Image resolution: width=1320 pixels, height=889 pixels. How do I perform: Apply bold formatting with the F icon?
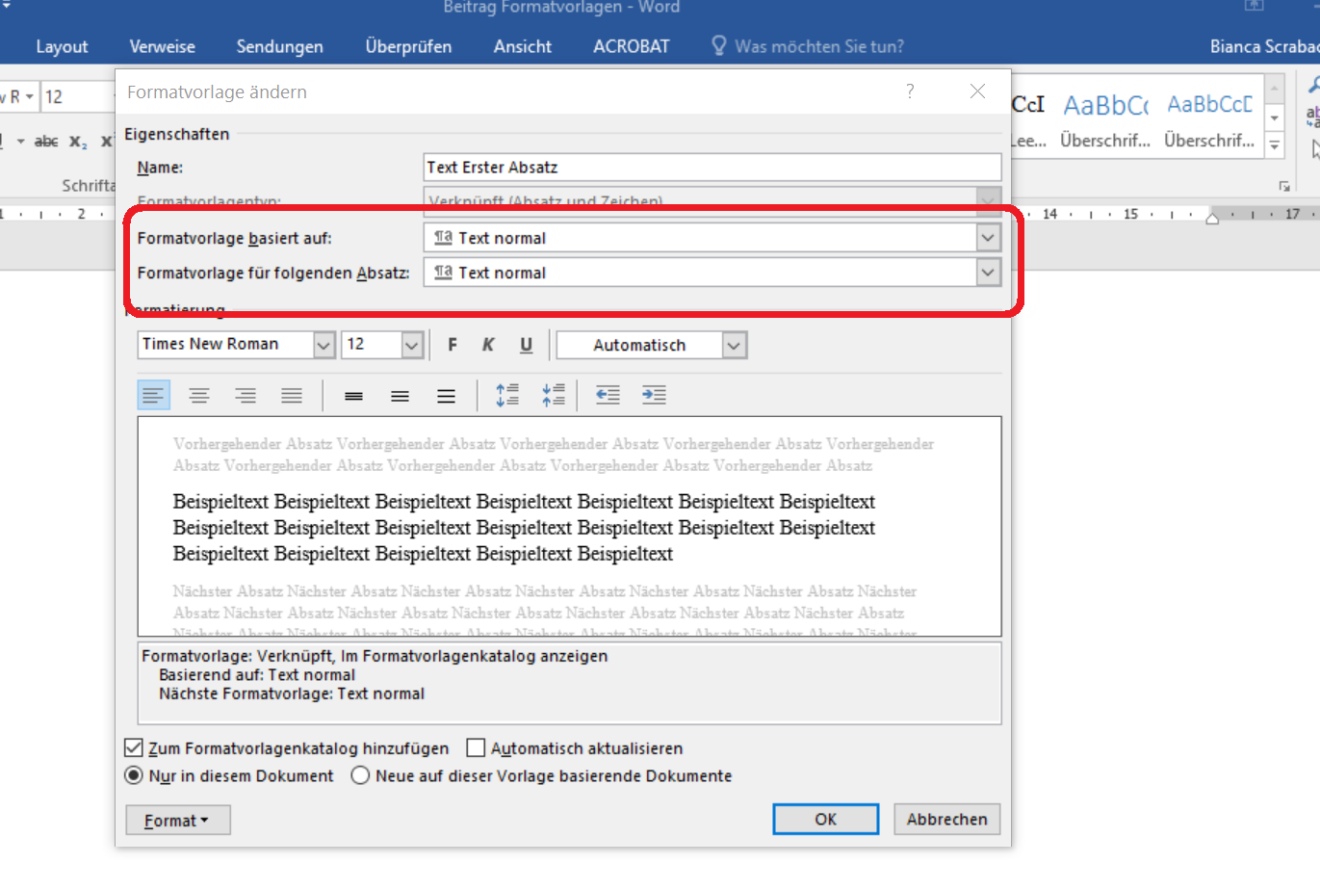(452, 344)
